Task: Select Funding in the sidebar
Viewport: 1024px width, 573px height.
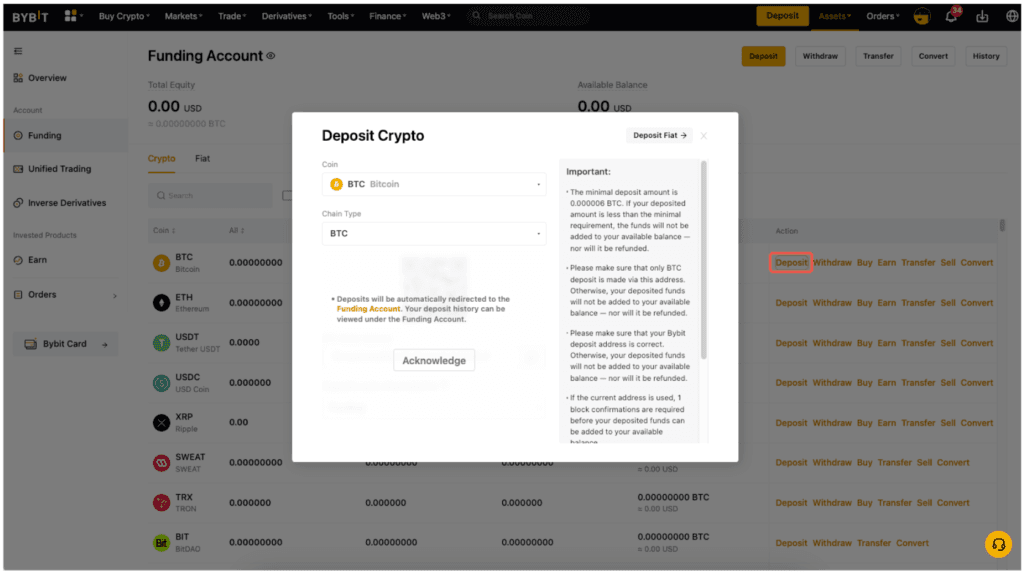Action: pyautogui.click(x=65, y=135)
